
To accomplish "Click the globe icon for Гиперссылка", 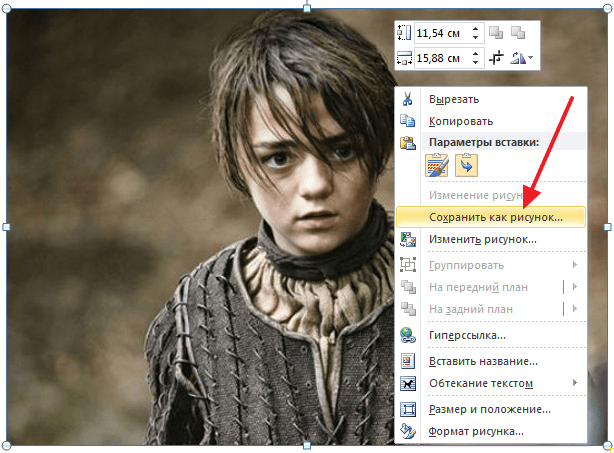I will click(408, 336).
